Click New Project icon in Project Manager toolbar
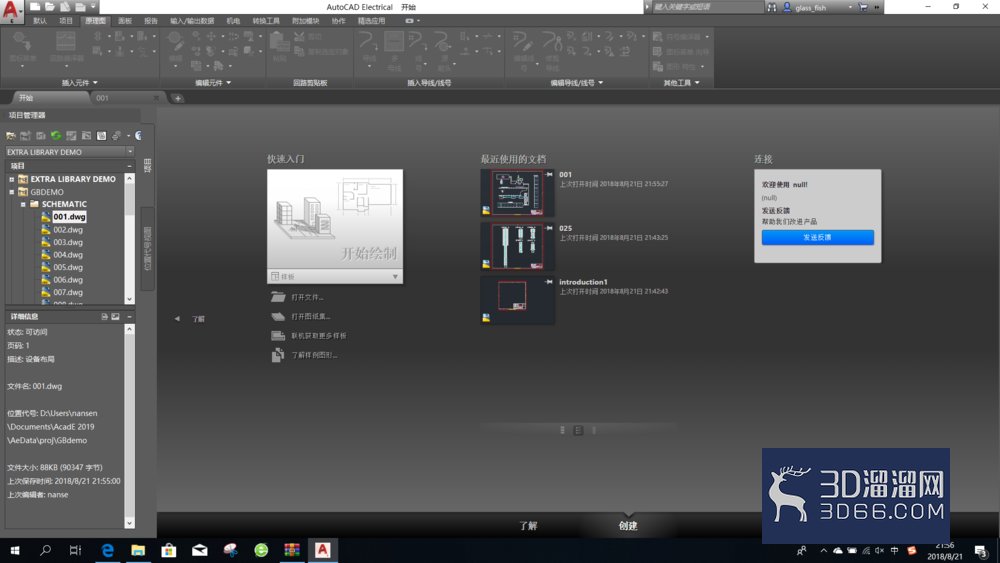 pos(26,136)
